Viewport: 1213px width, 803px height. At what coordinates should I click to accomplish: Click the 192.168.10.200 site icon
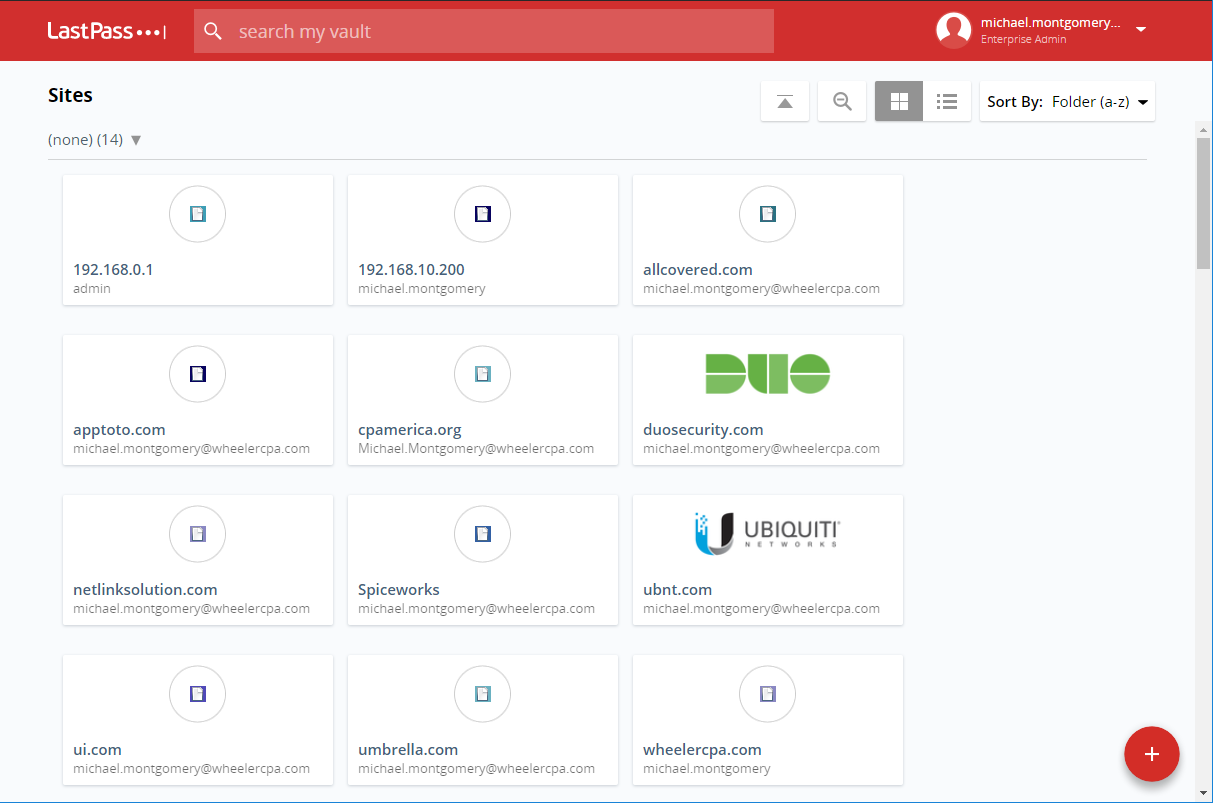pyautogui.click(x=483, y=213)
